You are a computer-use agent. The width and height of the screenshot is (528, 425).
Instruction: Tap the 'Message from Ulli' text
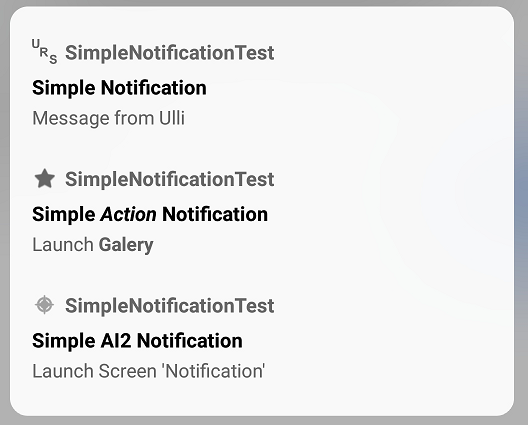(108, 118)
